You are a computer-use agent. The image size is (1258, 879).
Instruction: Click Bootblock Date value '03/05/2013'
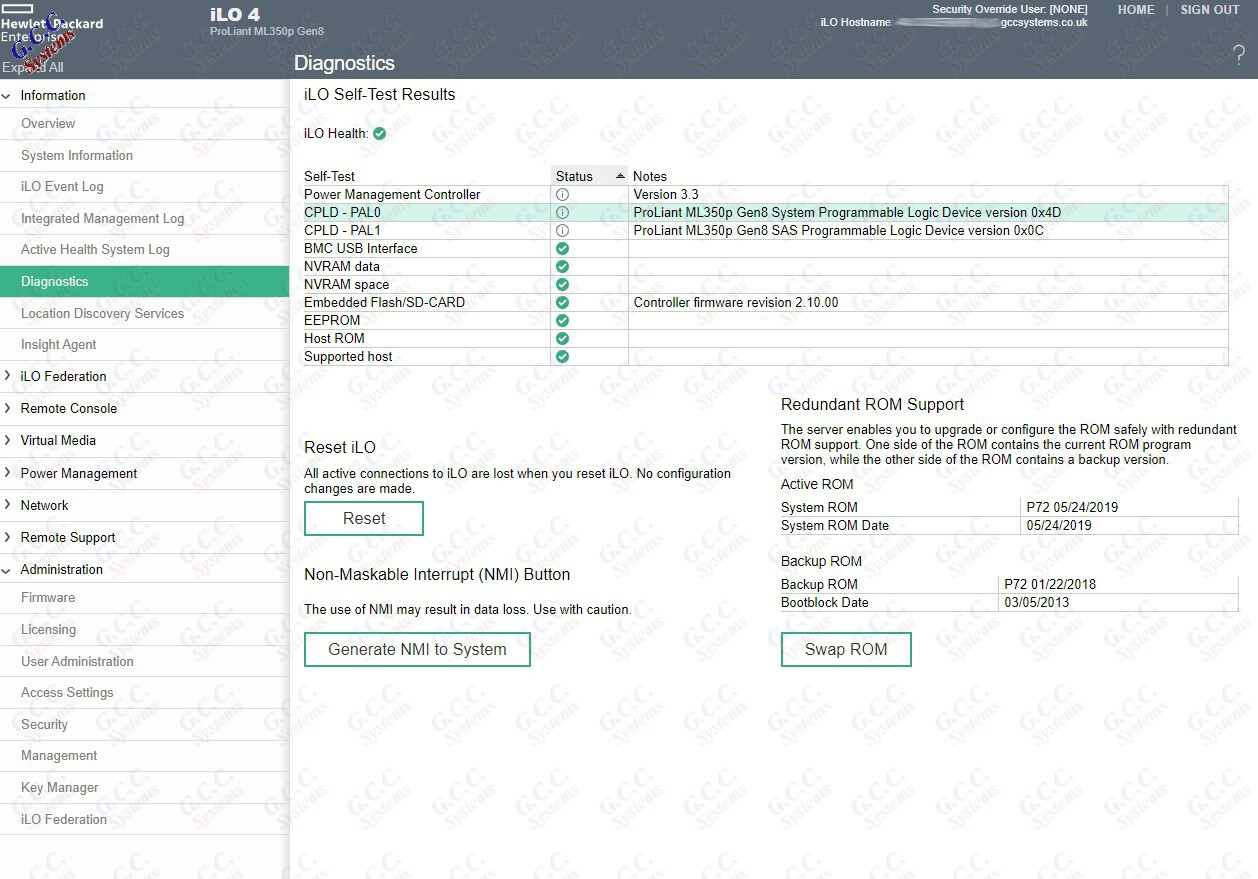(1036, 603)
